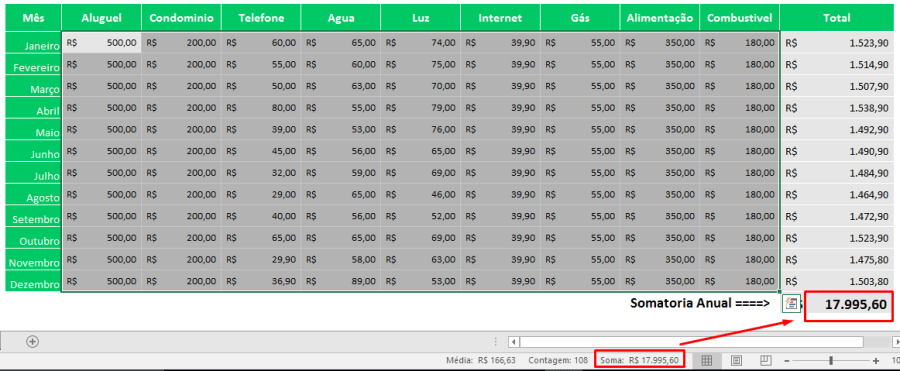Click the Outubro row label
This screenshot has height=371, width=900.
click(33, 238)
